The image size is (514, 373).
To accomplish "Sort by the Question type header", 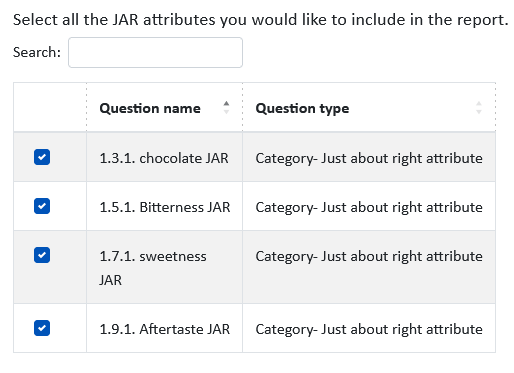I will [x=302, y=108].
